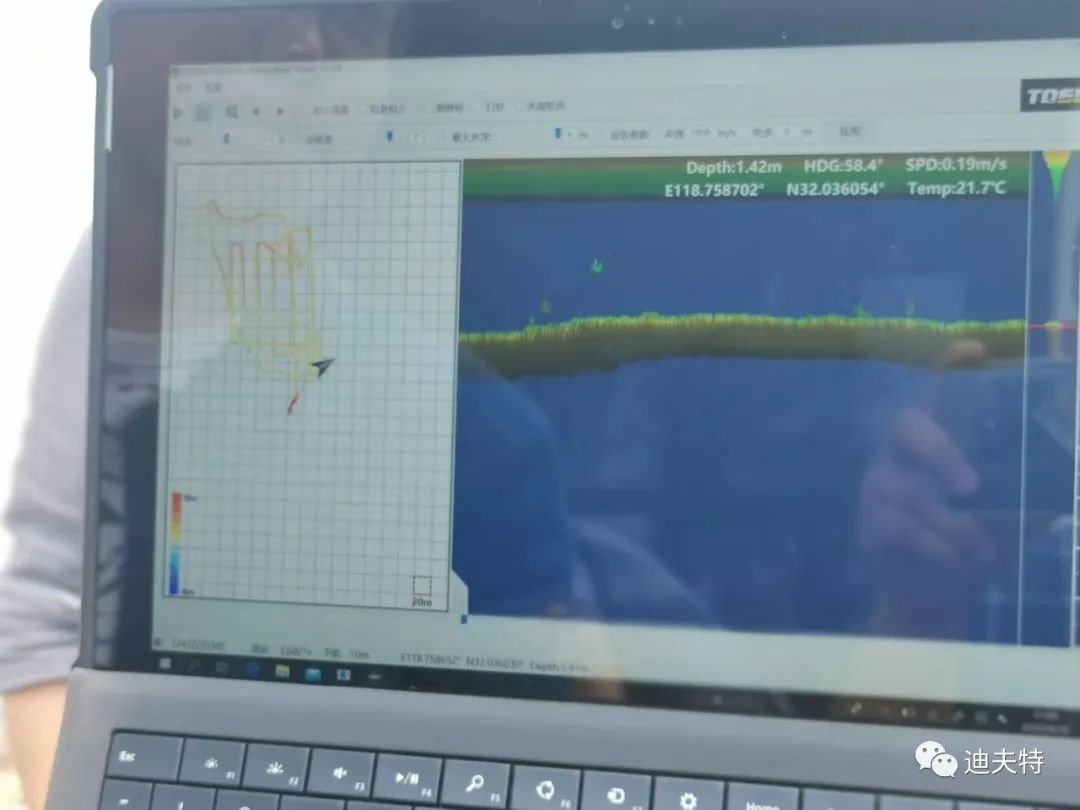Viewport: 1080px width, 810px height.
Task: Open File Explorer from the taskbar
Action: click(x=283, y=670)
